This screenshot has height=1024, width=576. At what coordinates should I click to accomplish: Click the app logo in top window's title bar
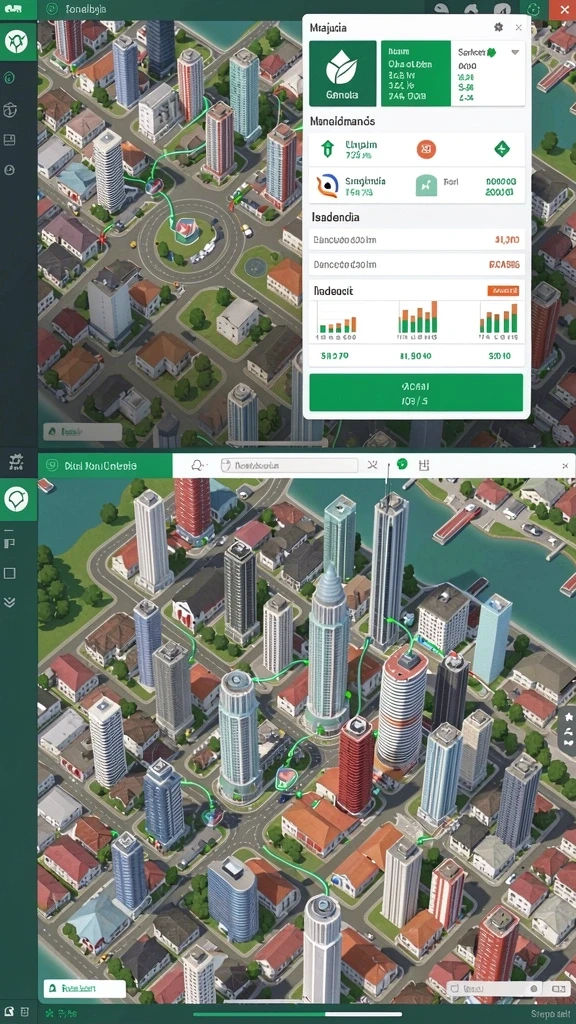click(14, 9)
